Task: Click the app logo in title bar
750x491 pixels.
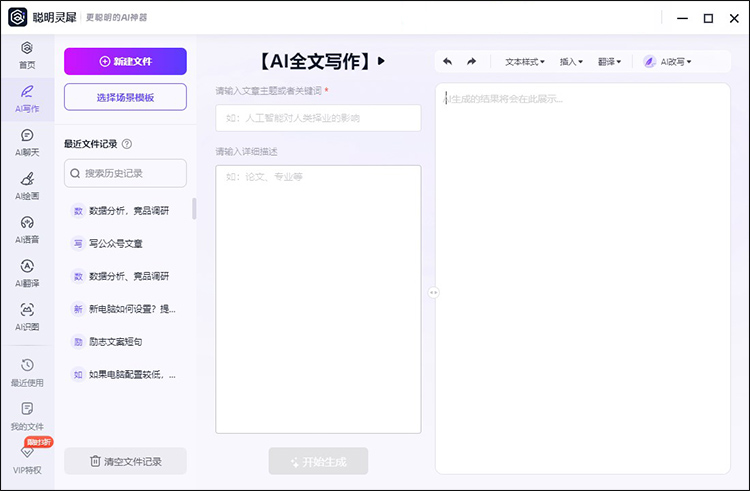Action: [x=18, y=17]
